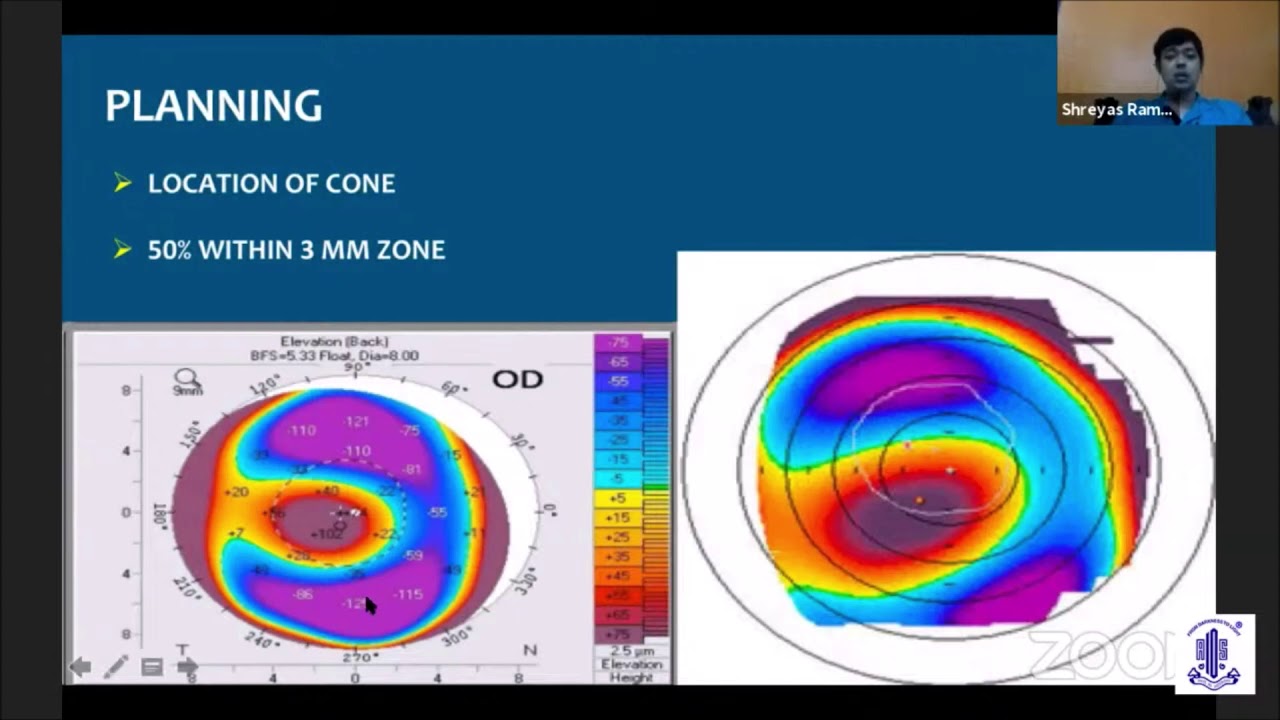Open the slideshow pen annotation tool
The image size is (1280, 720).
pyautogui.click(x=116, y=666)
